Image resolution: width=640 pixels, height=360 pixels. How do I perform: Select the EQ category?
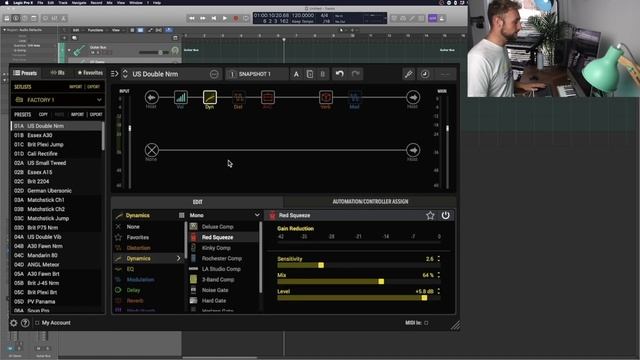pos(149,269)
